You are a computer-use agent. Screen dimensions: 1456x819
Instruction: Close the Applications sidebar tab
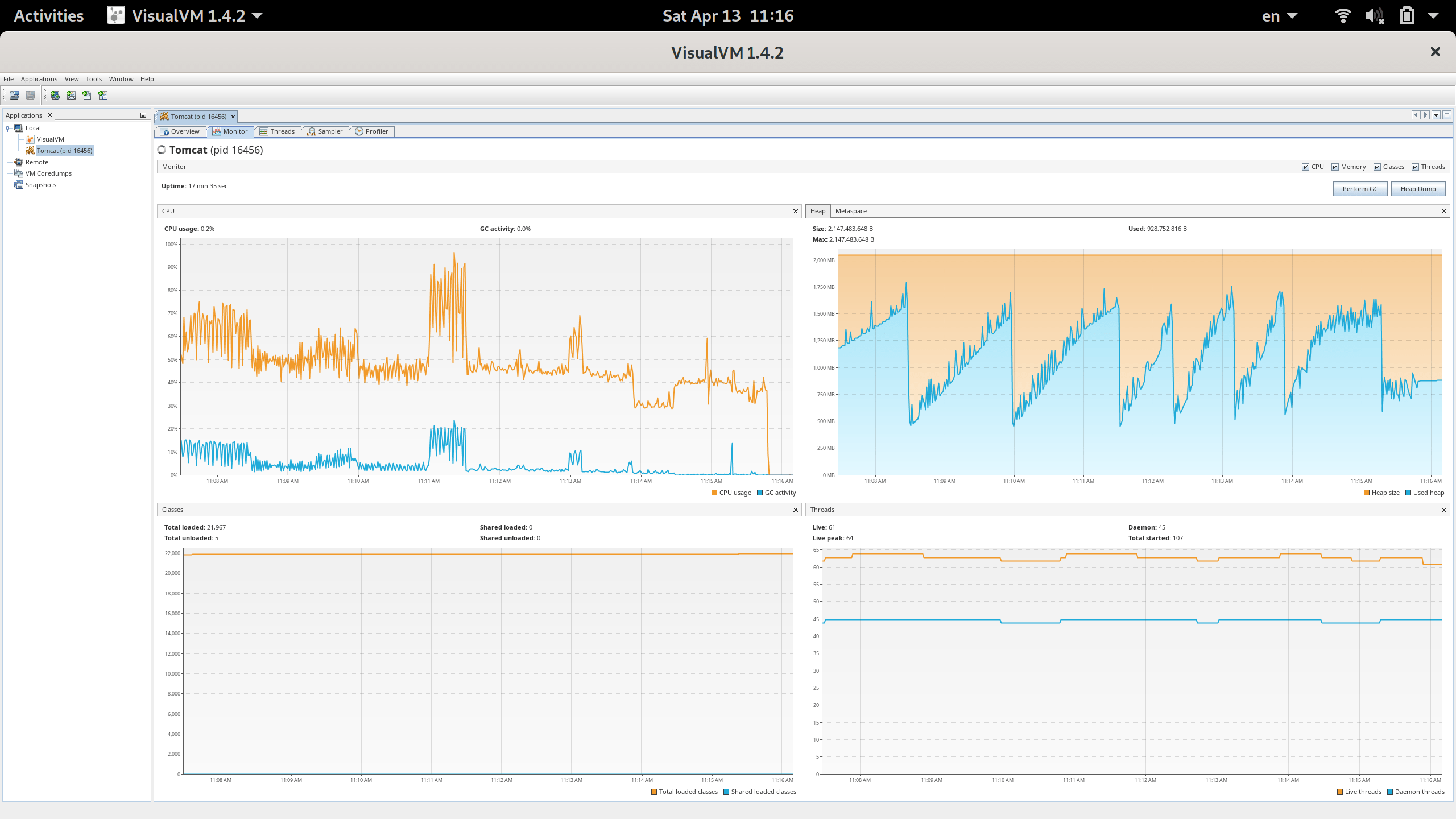[x=50, y=115]
